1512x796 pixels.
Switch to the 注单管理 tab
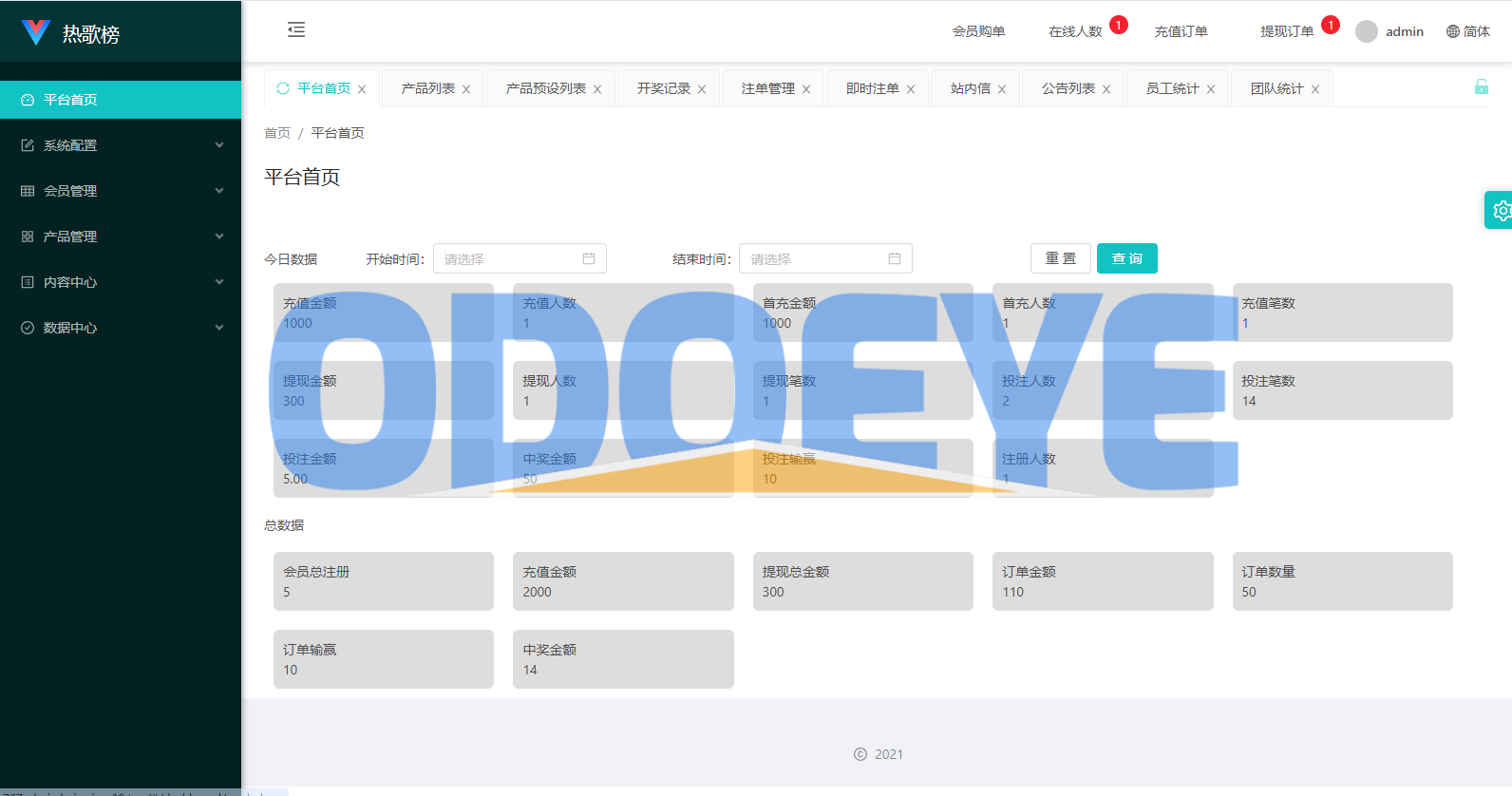coord(768,88)
